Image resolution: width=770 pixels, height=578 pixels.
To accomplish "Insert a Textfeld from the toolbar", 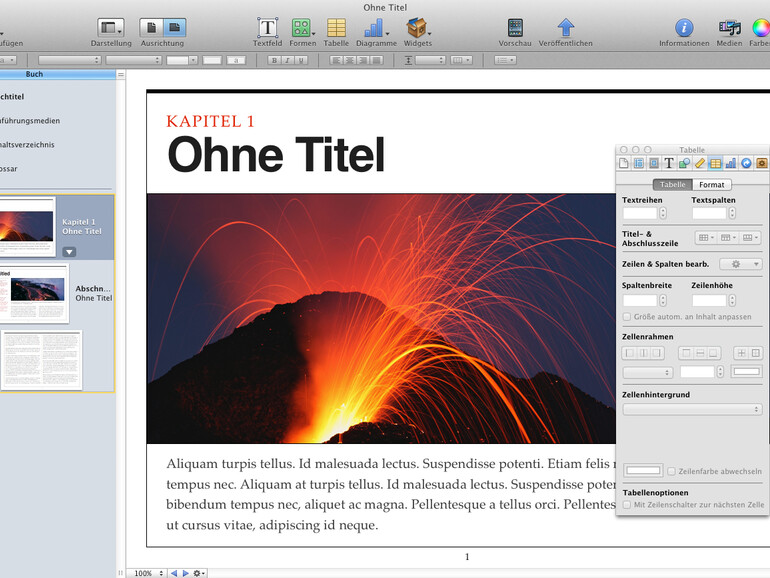I will (267, 28).
